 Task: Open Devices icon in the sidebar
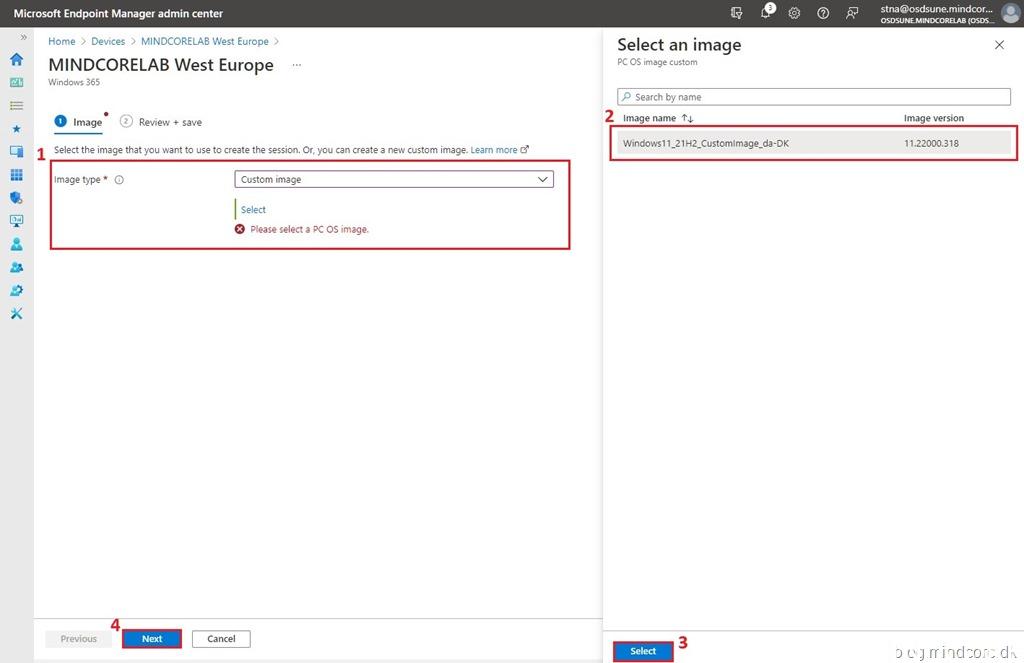tap(16, 151)
